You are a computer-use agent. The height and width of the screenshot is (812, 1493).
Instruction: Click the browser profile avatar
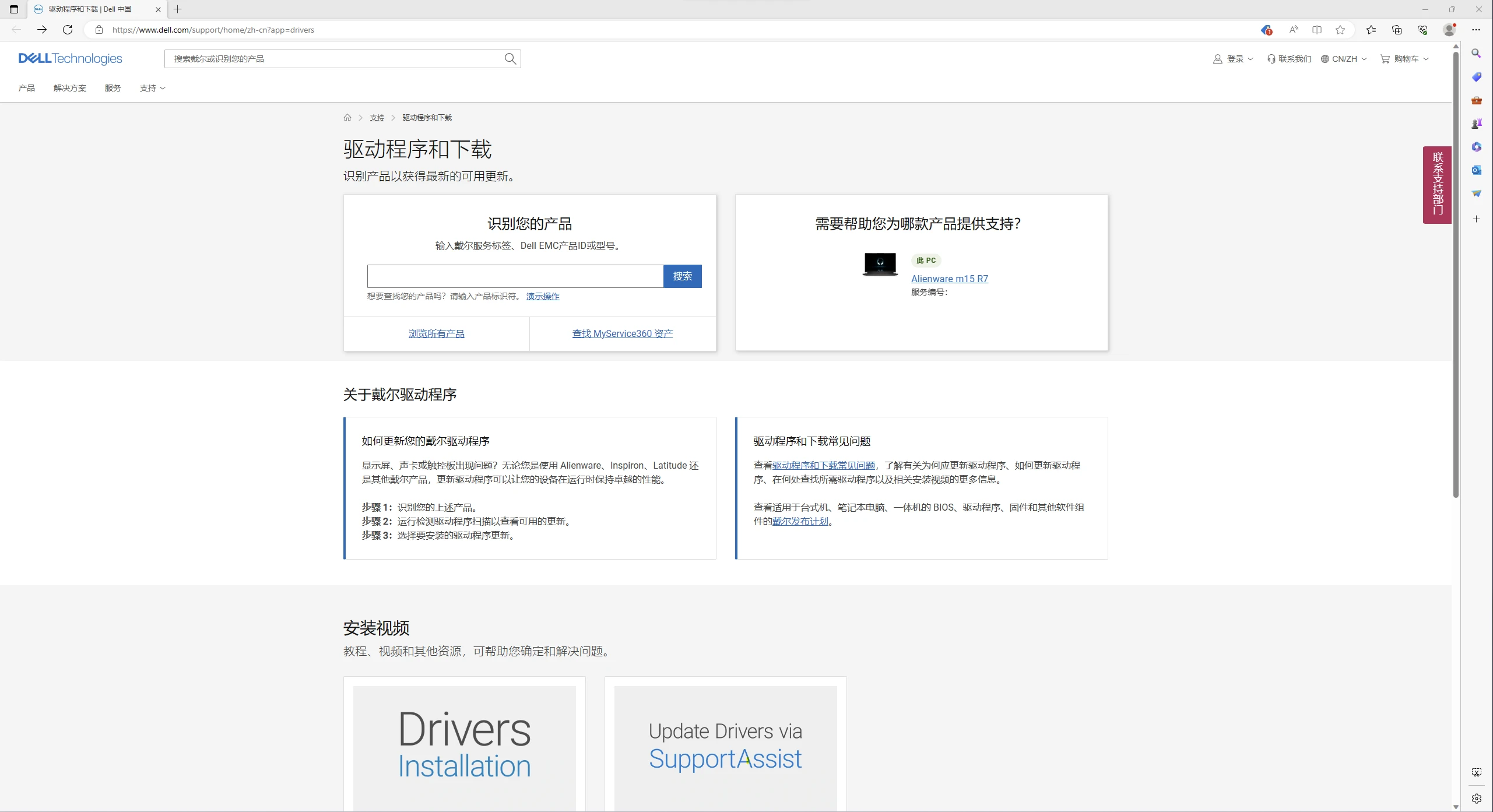point(1449,30)
